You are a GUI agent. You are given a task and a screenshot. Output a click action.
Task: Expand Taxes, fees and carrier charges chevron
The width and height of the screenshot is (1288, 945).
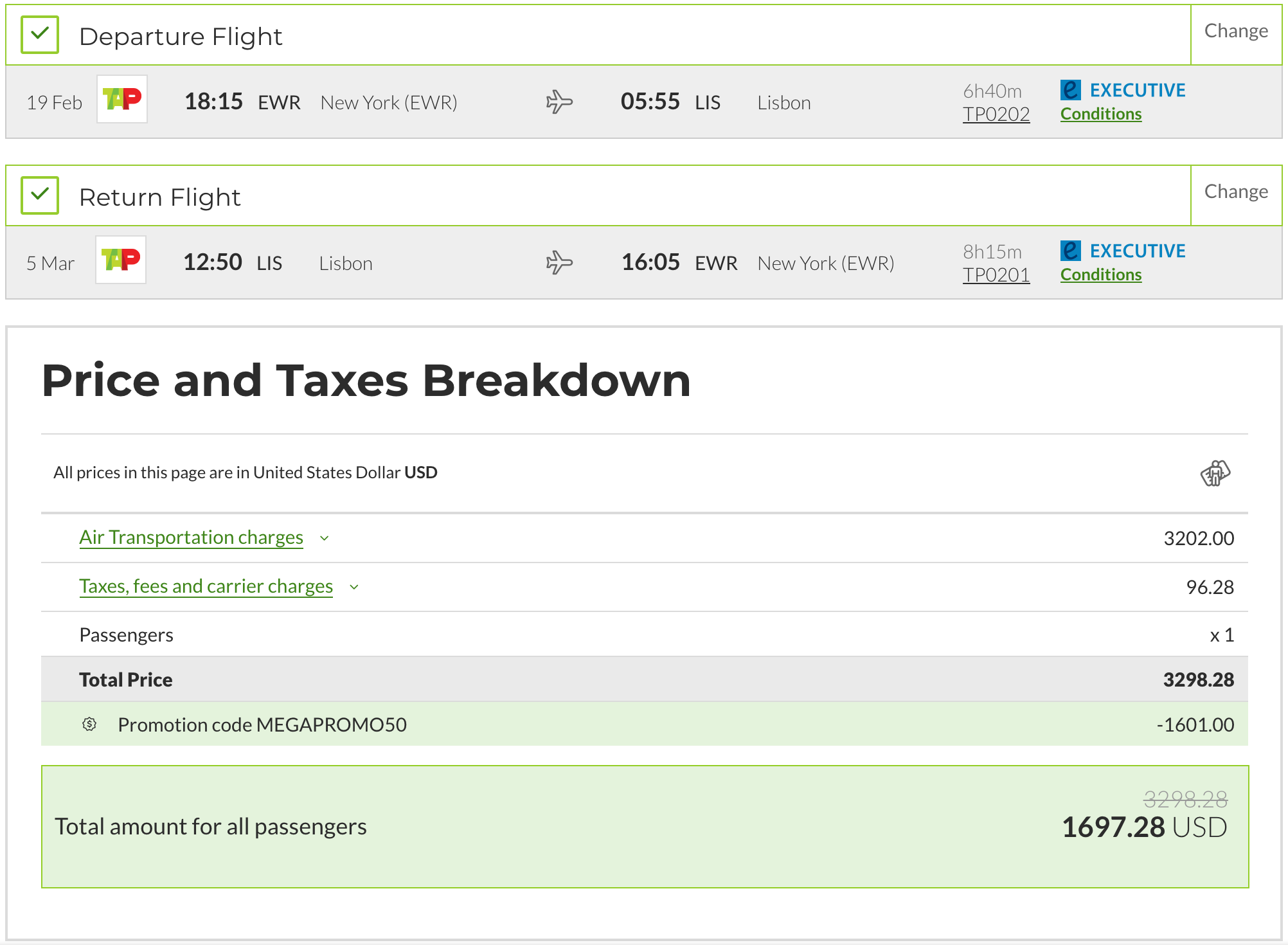[x=354, y=587]
